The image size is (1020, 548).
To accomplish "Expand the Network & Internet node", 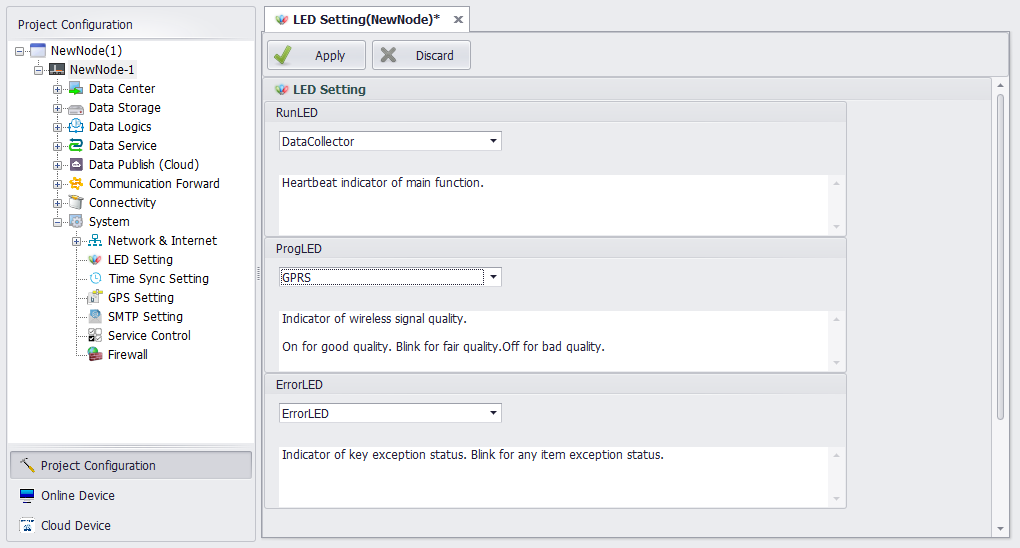I will pos(77,241).
